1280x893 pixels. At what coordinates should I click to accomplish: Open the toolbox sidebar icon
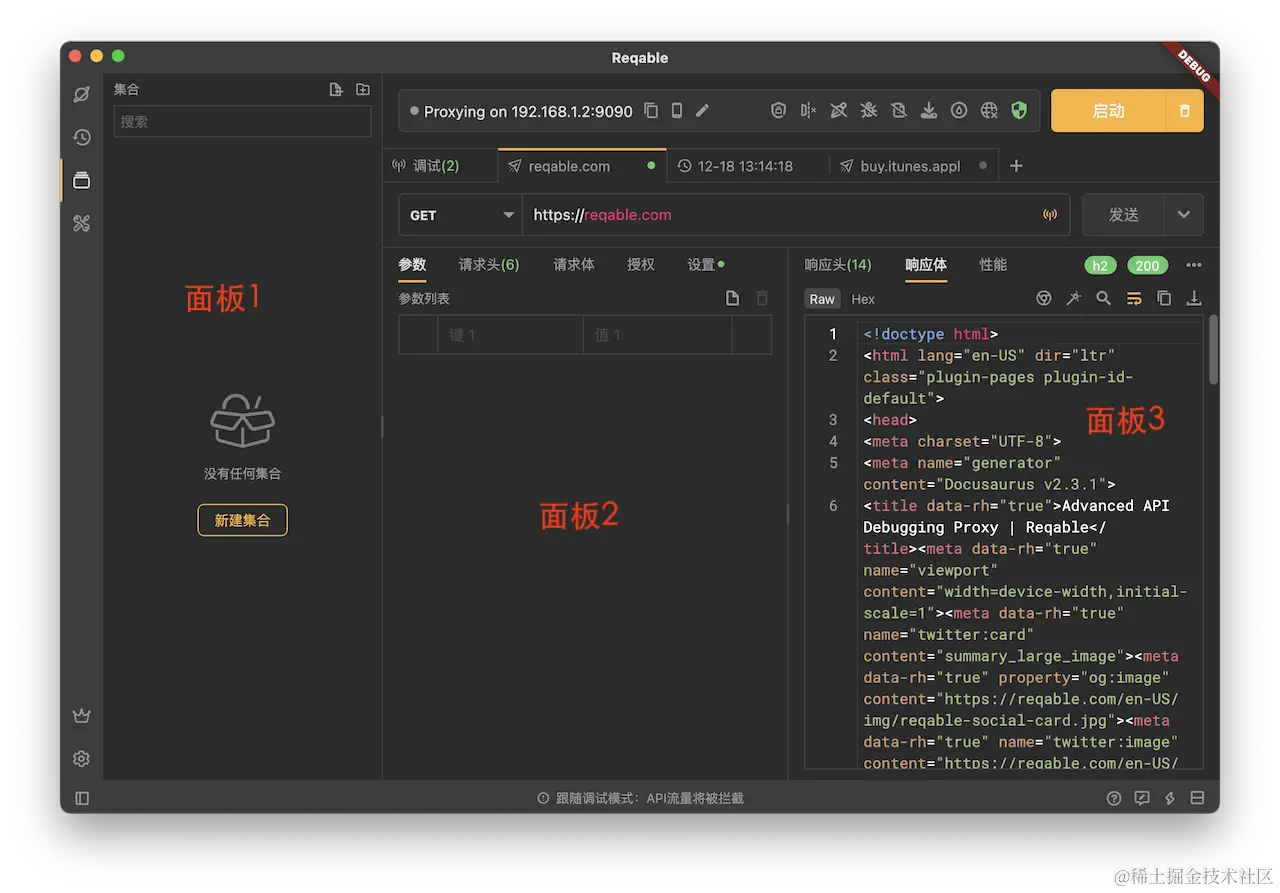[x=82, y=223]
